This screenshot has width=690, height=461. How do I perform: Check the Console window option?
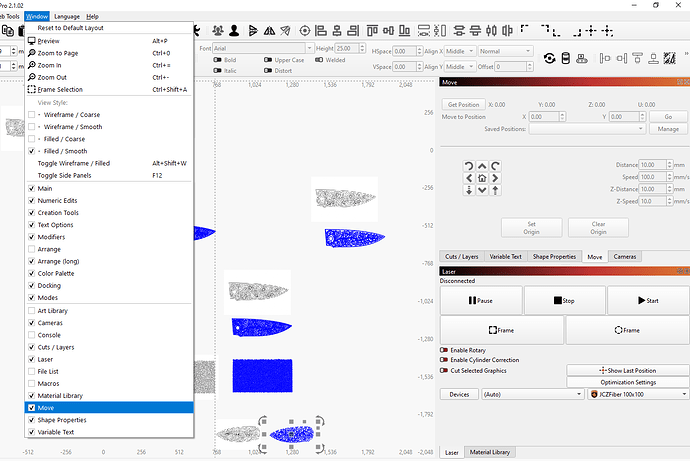(x=32, y=335)
